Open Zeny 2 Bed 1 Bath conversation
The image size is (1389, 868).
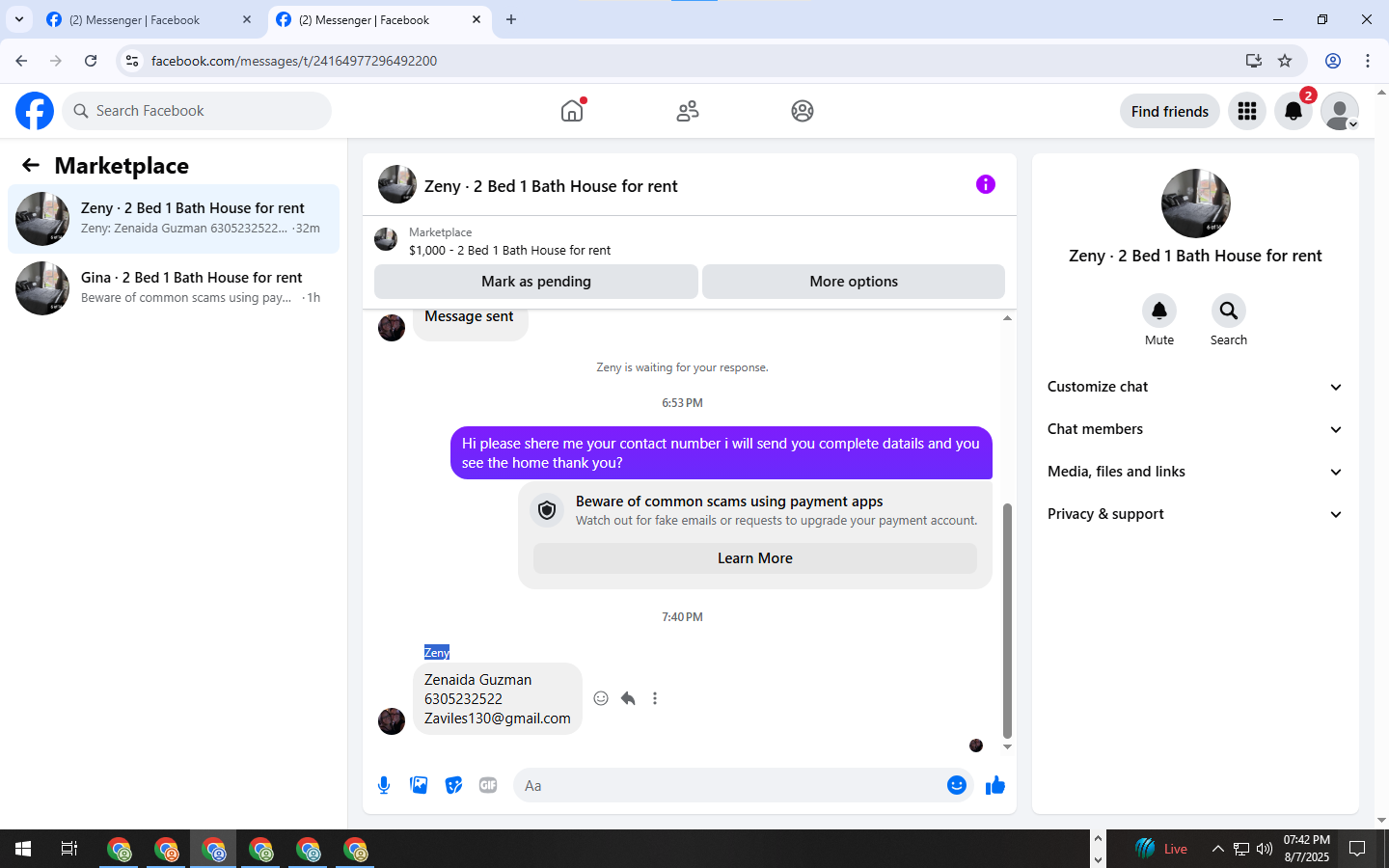pos(174,219)
